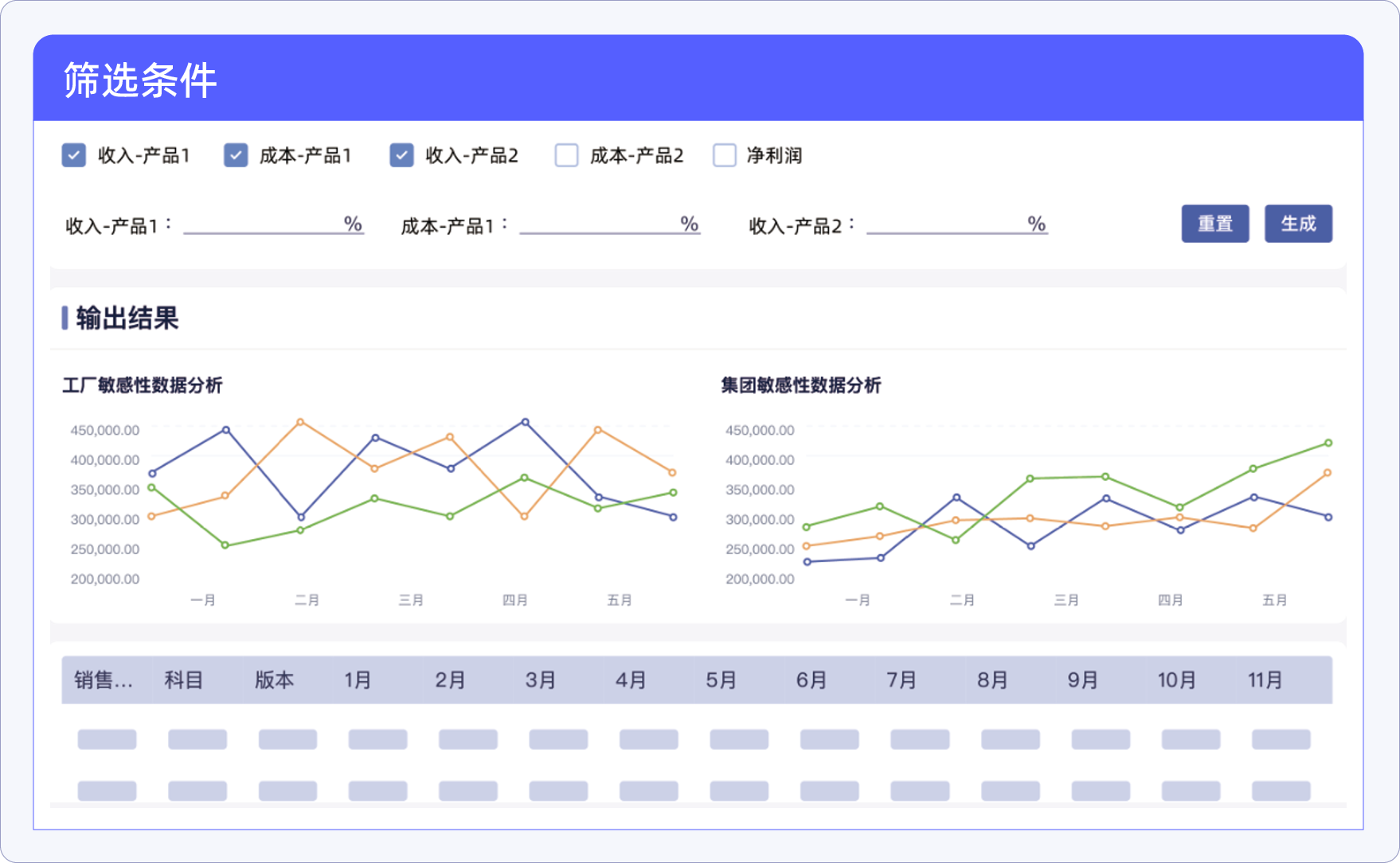
Task: Focus the 收入-产品1 percentage input field
Action: point(263,225)
